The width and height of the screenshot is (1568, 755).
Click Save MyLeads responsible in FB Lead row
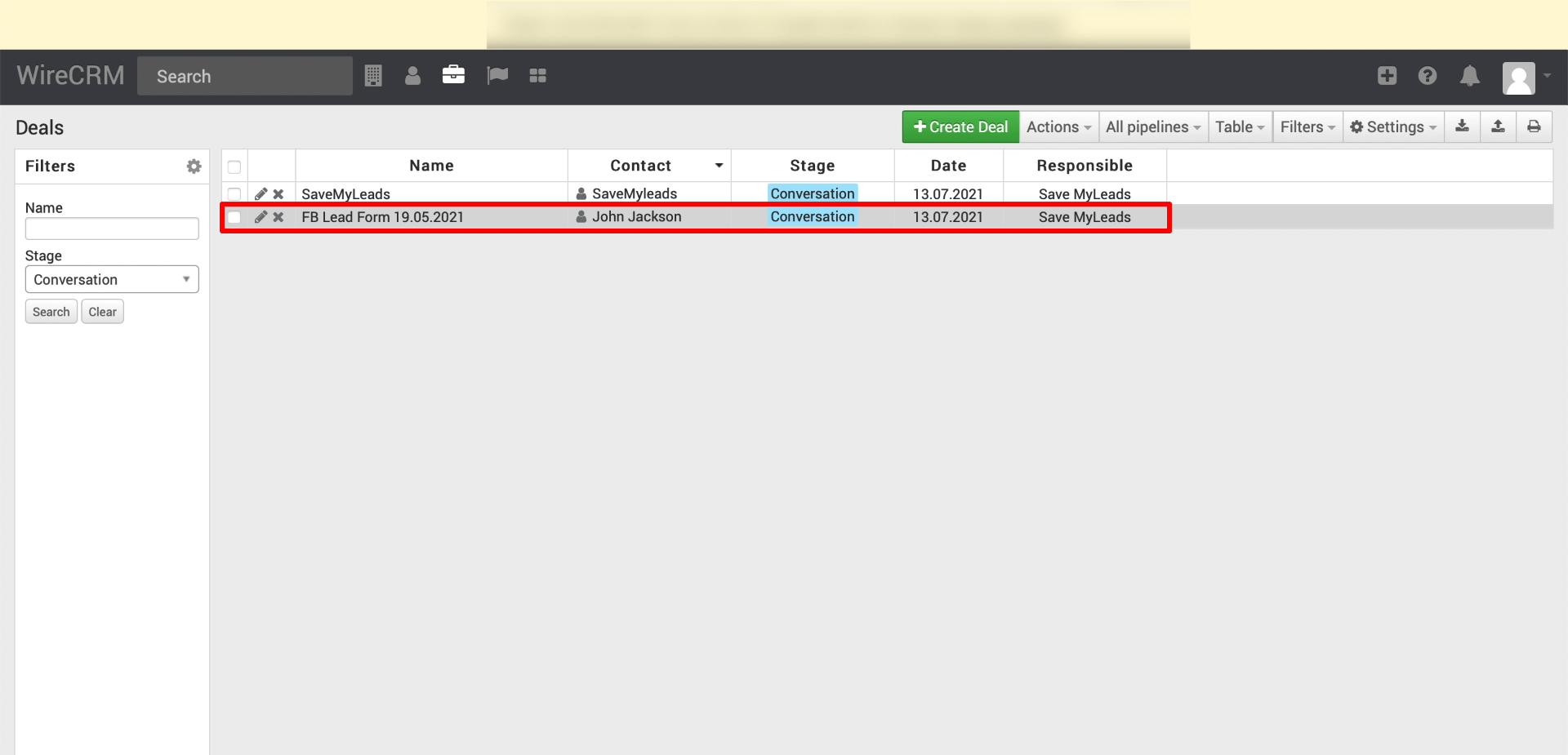(1085, 217)
